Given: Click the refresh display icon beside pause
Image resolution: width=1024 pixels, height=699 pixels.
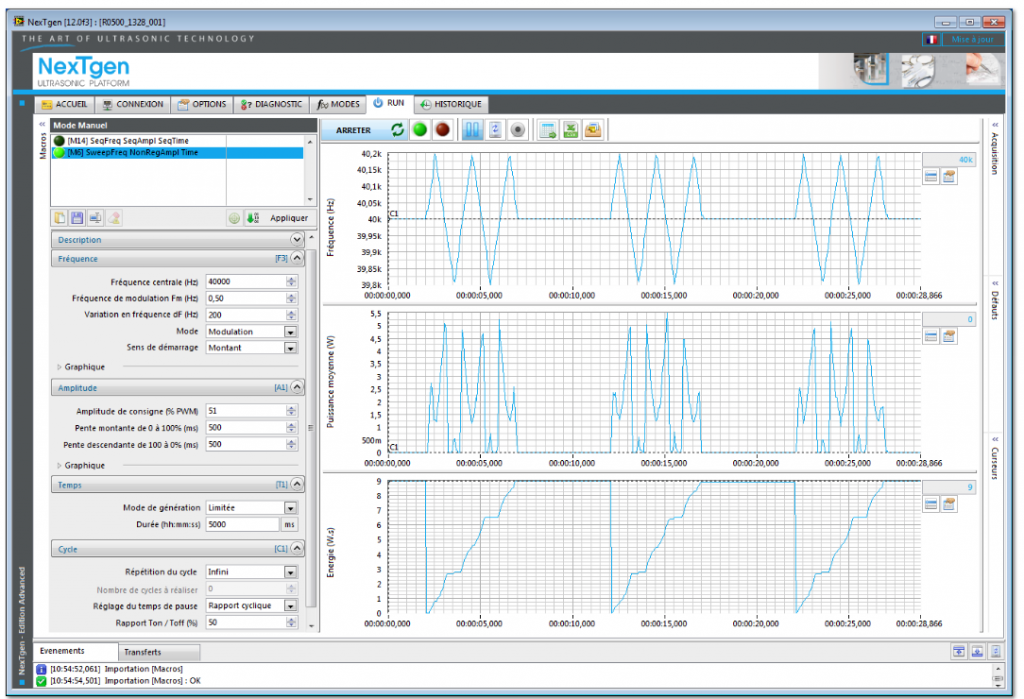Looking at the screenshot, I should [x=495, y=130].
